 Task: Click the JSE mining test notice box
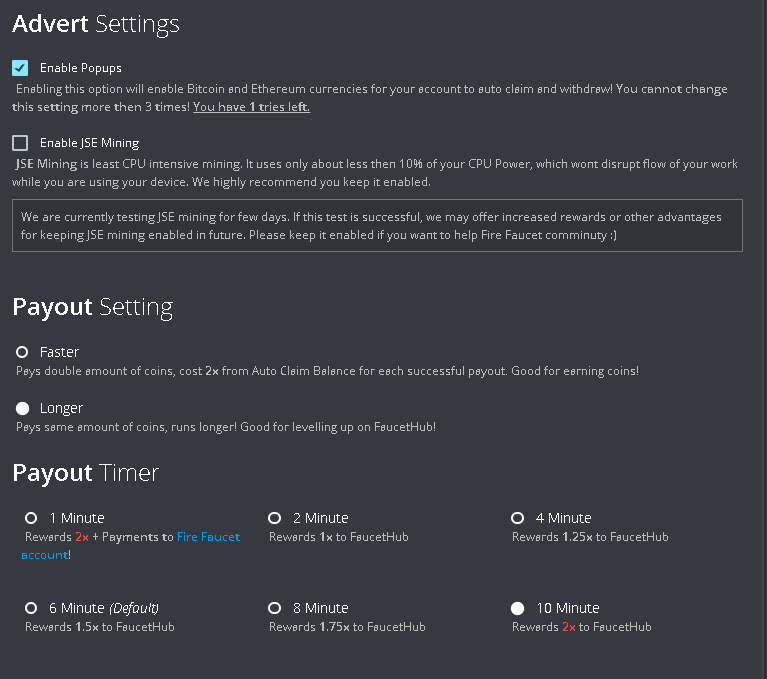(x=377, y=225)
